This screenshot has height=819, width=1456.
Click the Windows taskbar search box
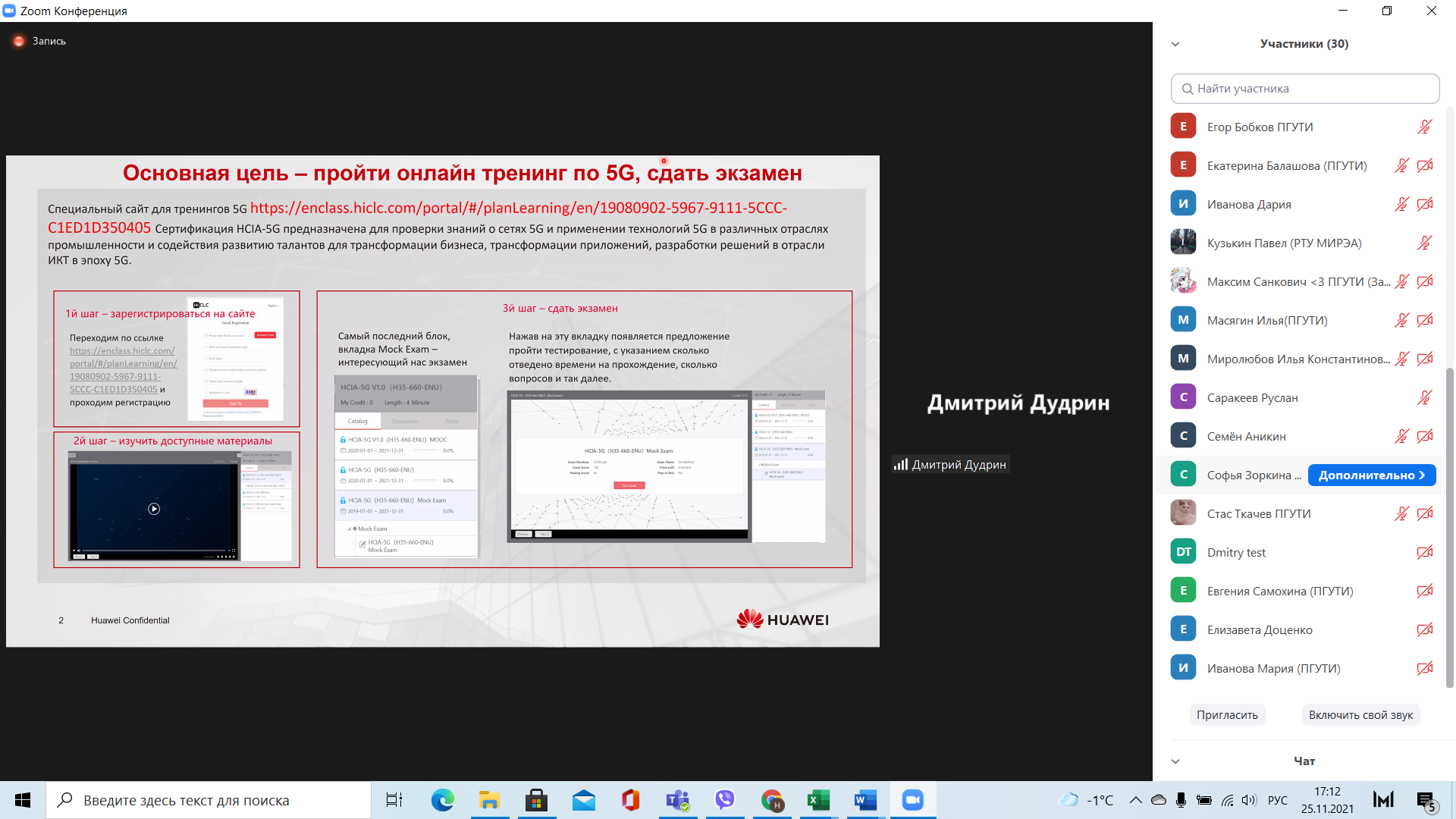click(x=209, y=800)
